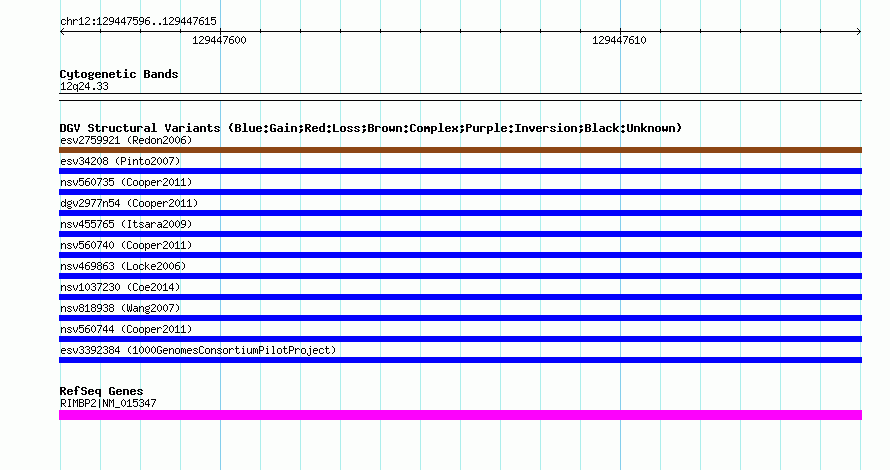Viewport: 890px width, 470px height.
Task: Click the 129447610 ruler position label
Action: 619,40
